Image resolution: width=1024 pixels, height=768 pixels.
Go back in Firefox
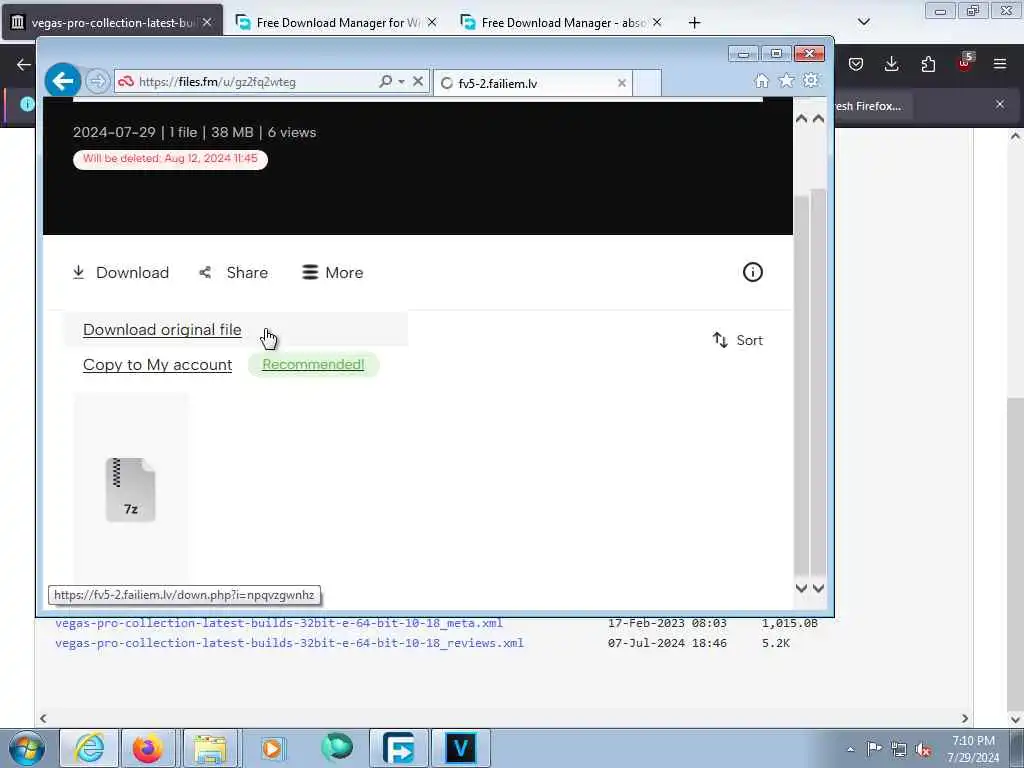click(24, 64)
